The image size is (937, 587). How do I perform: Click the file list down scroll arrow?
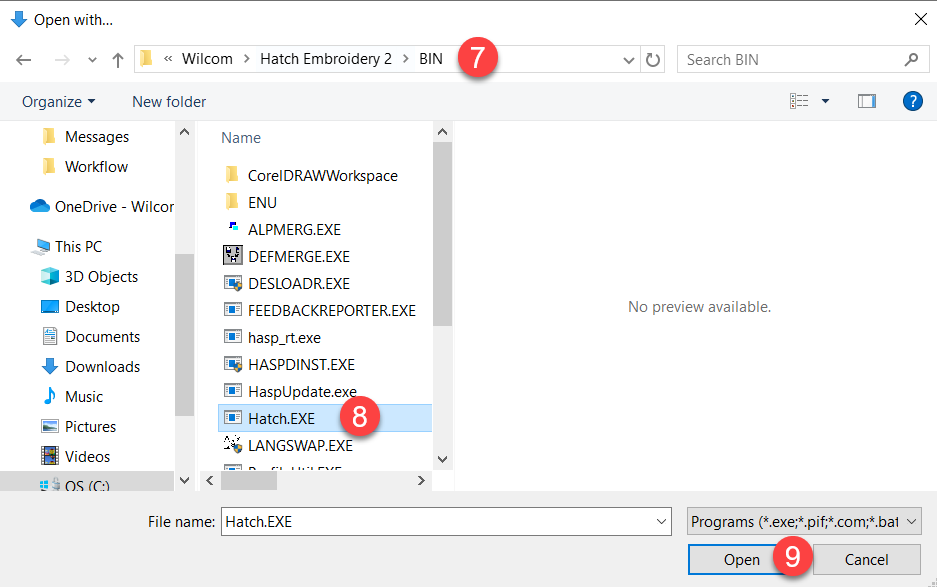[442, 459]
